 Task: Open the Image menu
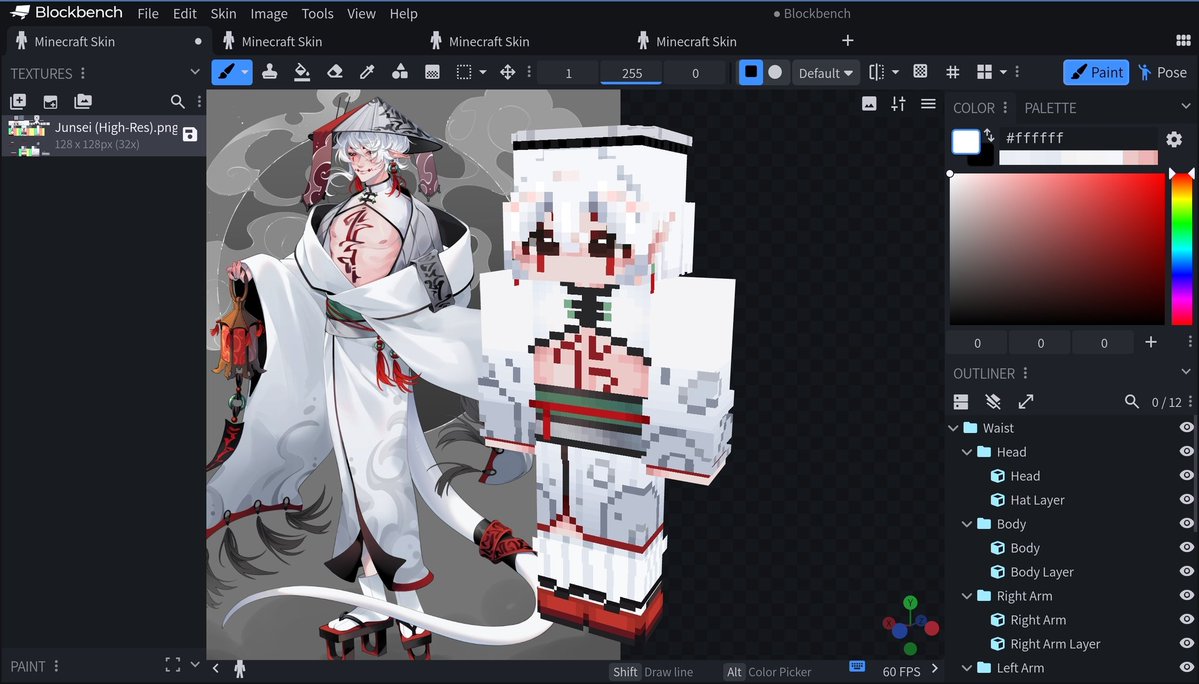point(268,14)
